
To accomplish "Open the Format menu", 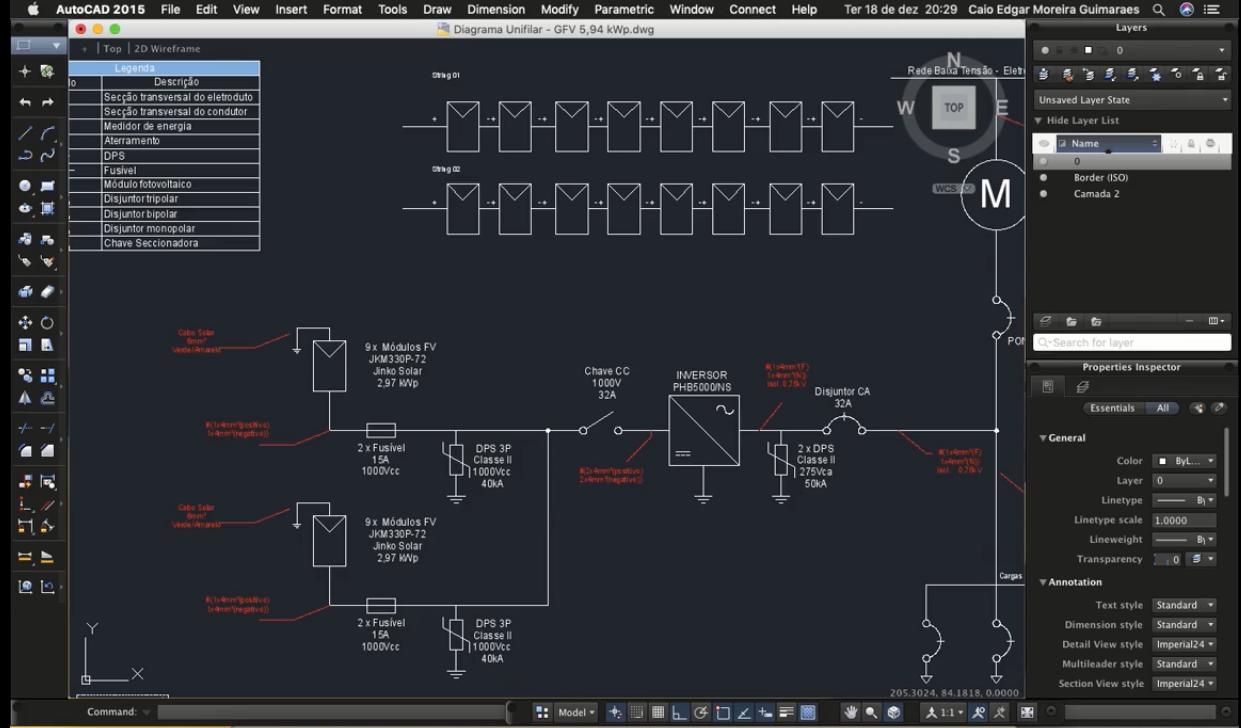I will point(342,9).
